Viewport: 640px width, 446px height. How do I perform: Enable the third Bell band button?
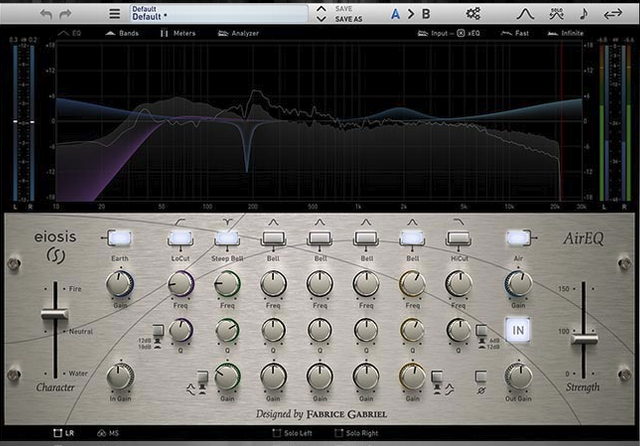(x=366, y=238)
